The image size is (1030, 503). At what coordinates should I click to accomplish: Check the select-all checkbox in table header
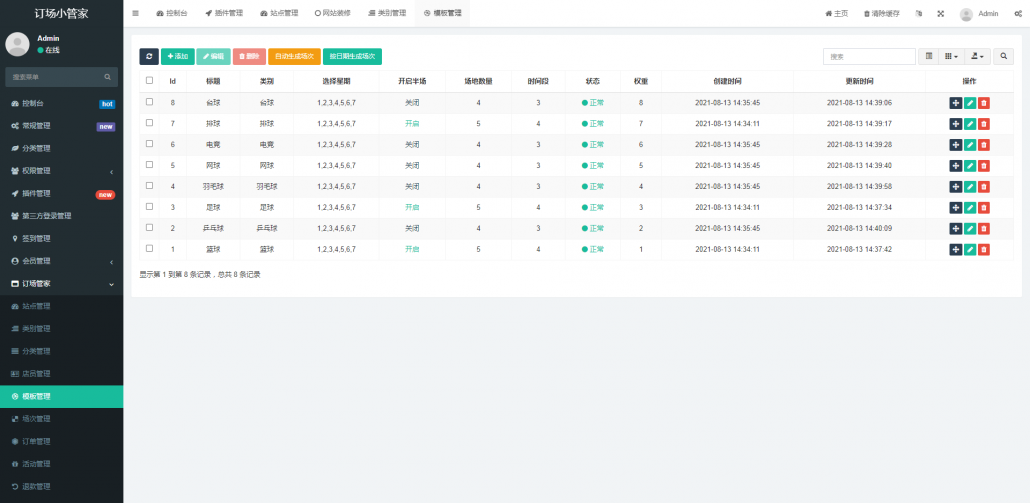[149, 81]
